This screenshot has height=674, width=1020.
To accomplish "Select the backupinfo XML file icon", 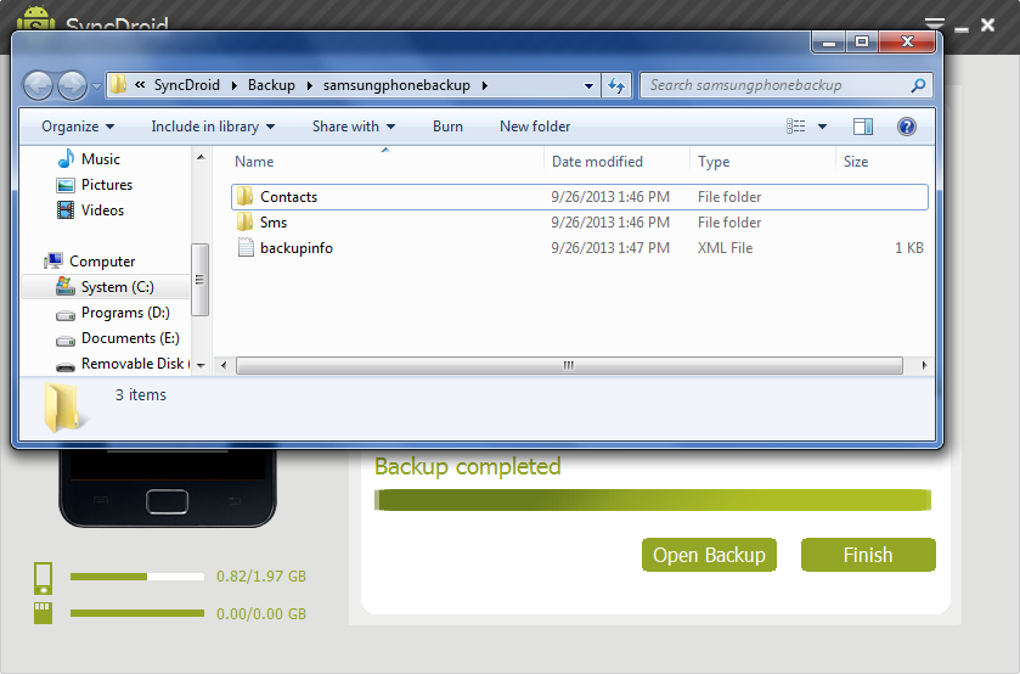I will pos(246,248).
